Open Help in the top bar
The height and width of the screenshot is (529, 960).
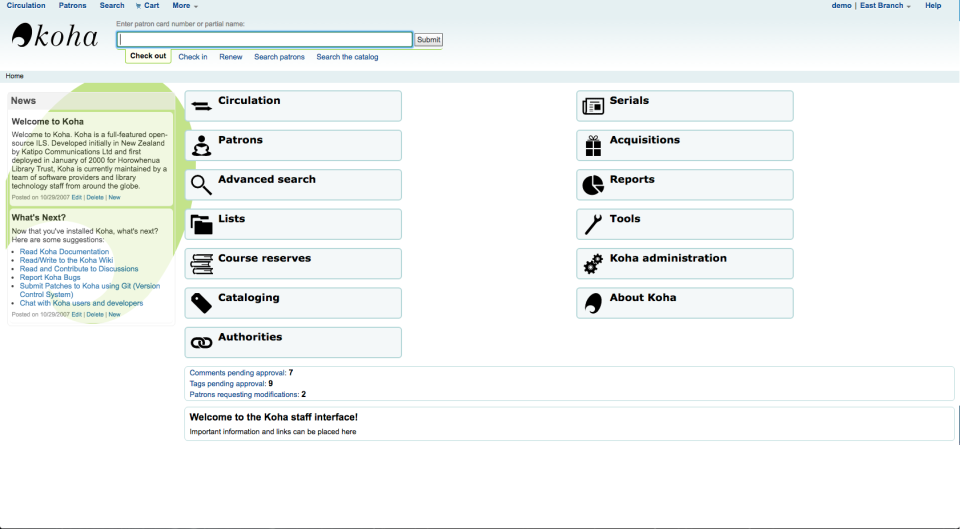click(x=933, y=6)
